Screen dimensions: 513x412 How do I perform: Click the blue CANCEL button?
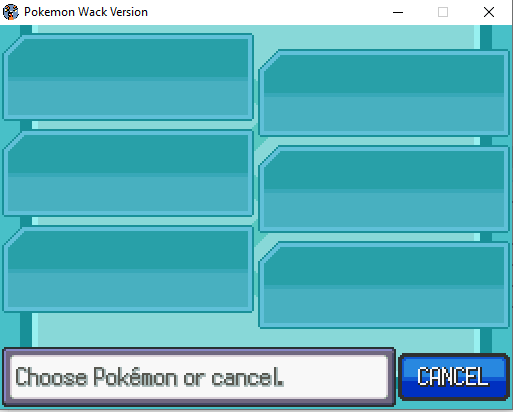coord(454,377)
